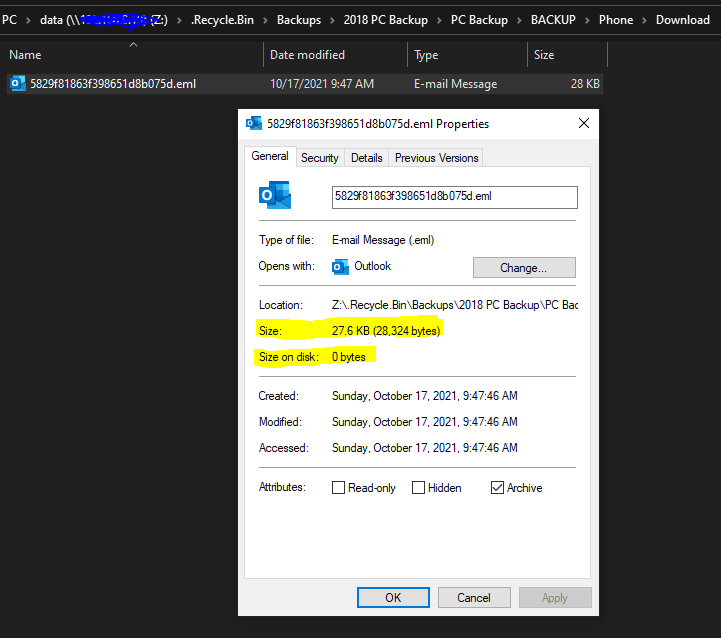Click the Change... button for Opens with

524,268
